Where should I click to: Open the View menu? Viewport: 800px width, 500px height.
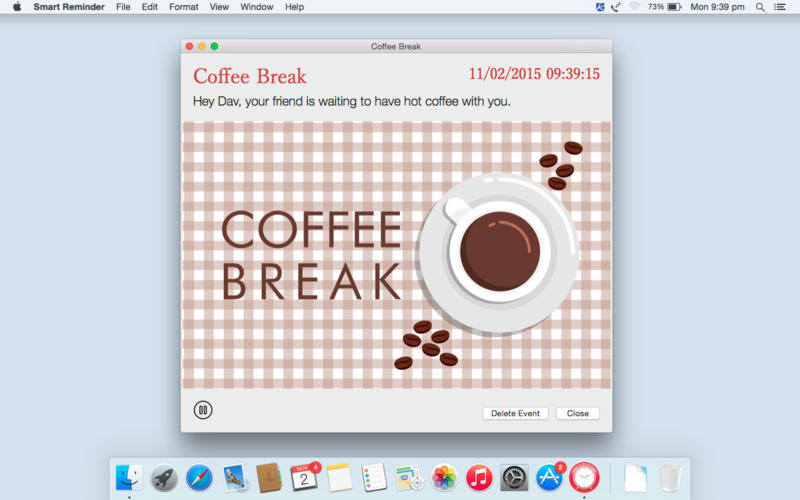tap(219, 7)
